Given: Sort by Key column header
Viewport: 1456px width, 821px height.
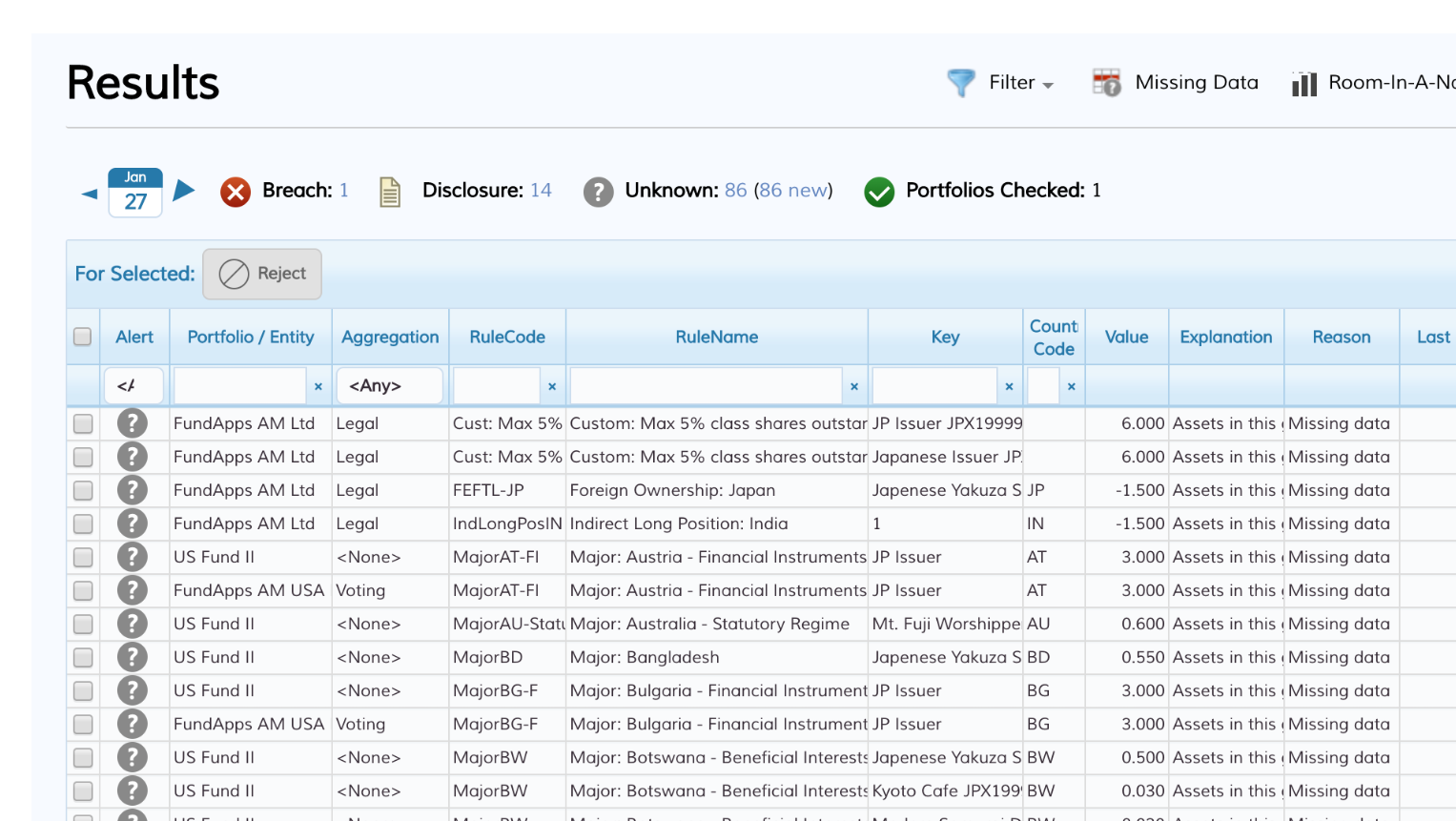Looking at the screenshot, I should pyautogui.click(x=946, y=337).
